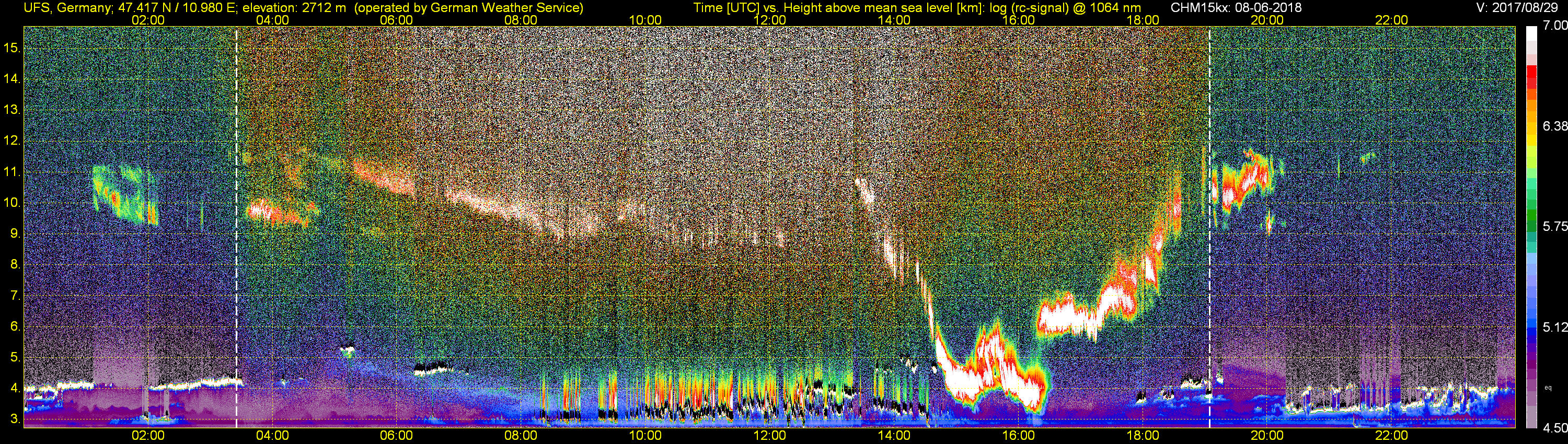The width and height of the screenshot is (1568, 444).
Task: Click the '12.' height axis label
Action: pyautogui.click(x=13, y=141)
